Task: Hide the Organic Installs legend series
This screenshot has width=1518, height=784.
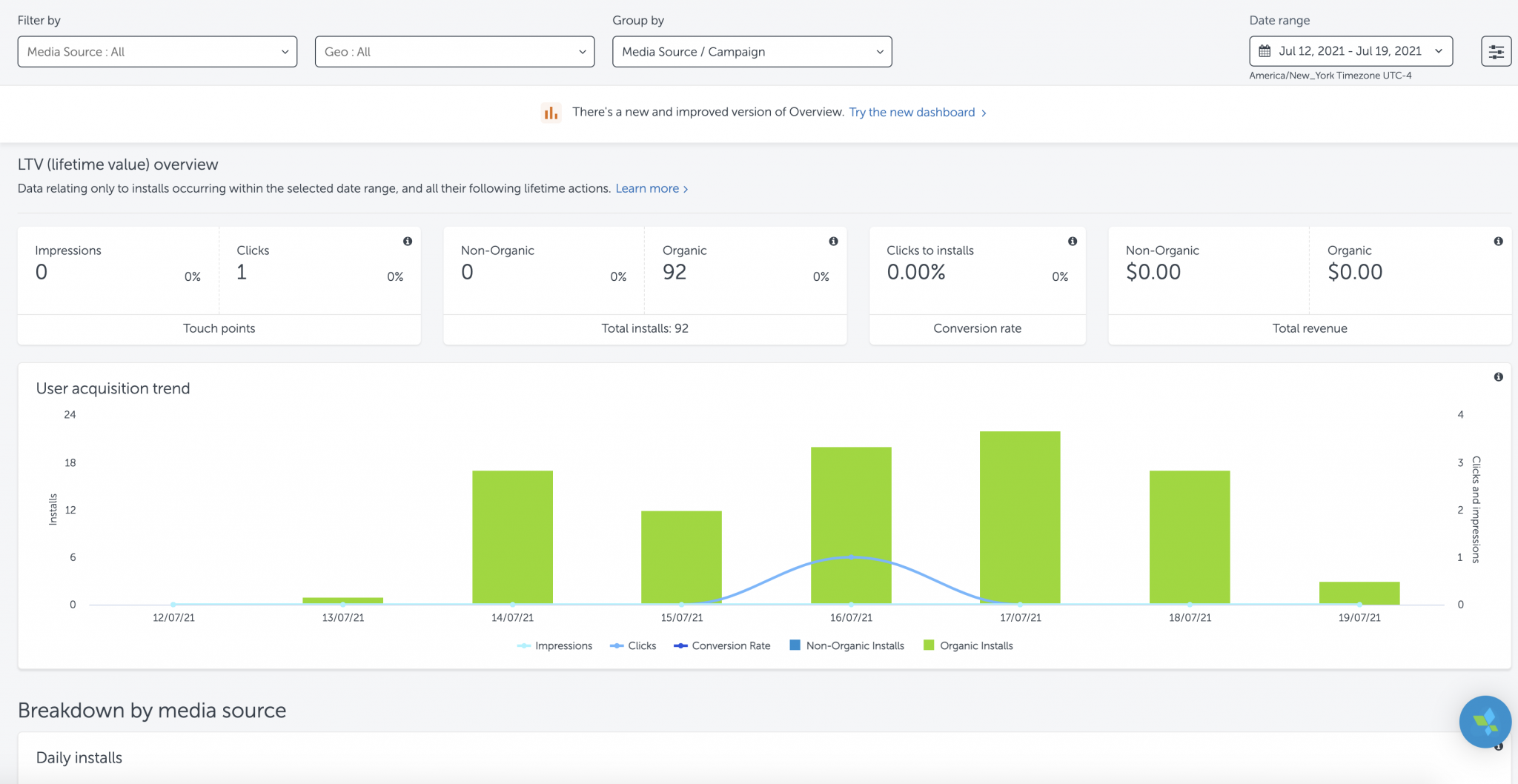Action: 968,646
